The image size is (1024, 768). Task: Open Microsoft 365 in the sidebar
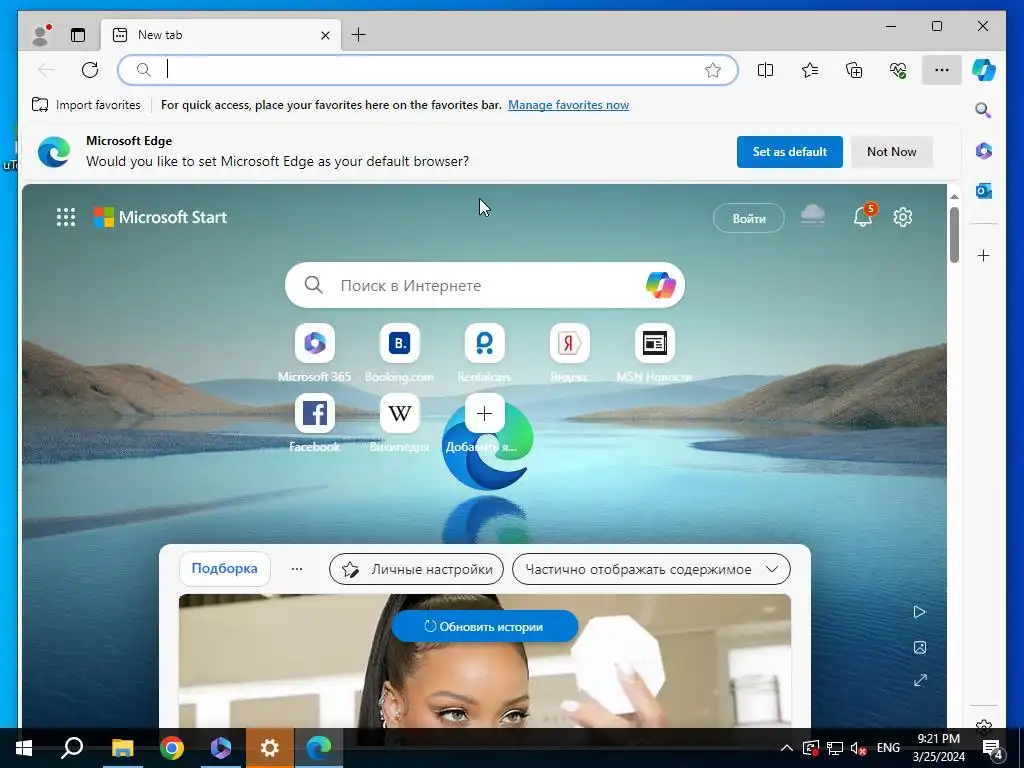(x=984, y=151)
